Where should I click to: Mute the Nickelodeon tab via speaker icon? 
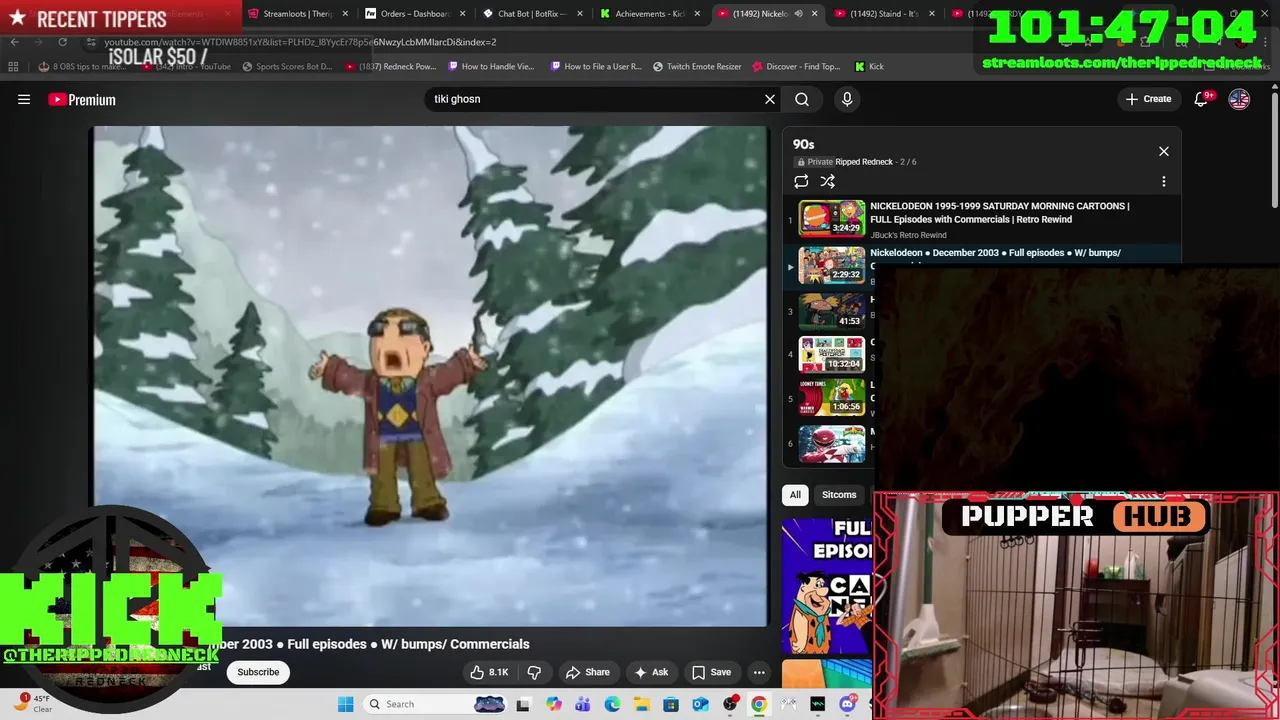coord(798,14)
